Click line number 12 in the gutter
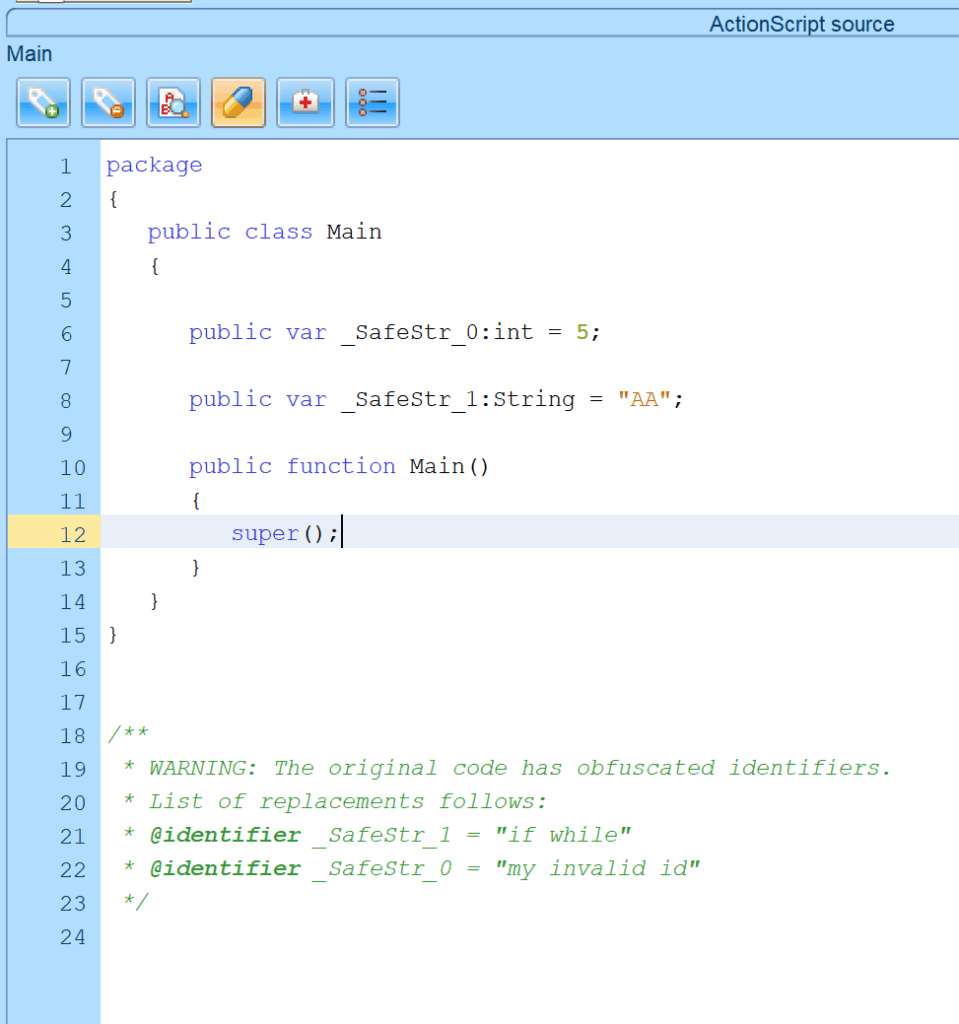959x1024 pixels. pos(72,534)
